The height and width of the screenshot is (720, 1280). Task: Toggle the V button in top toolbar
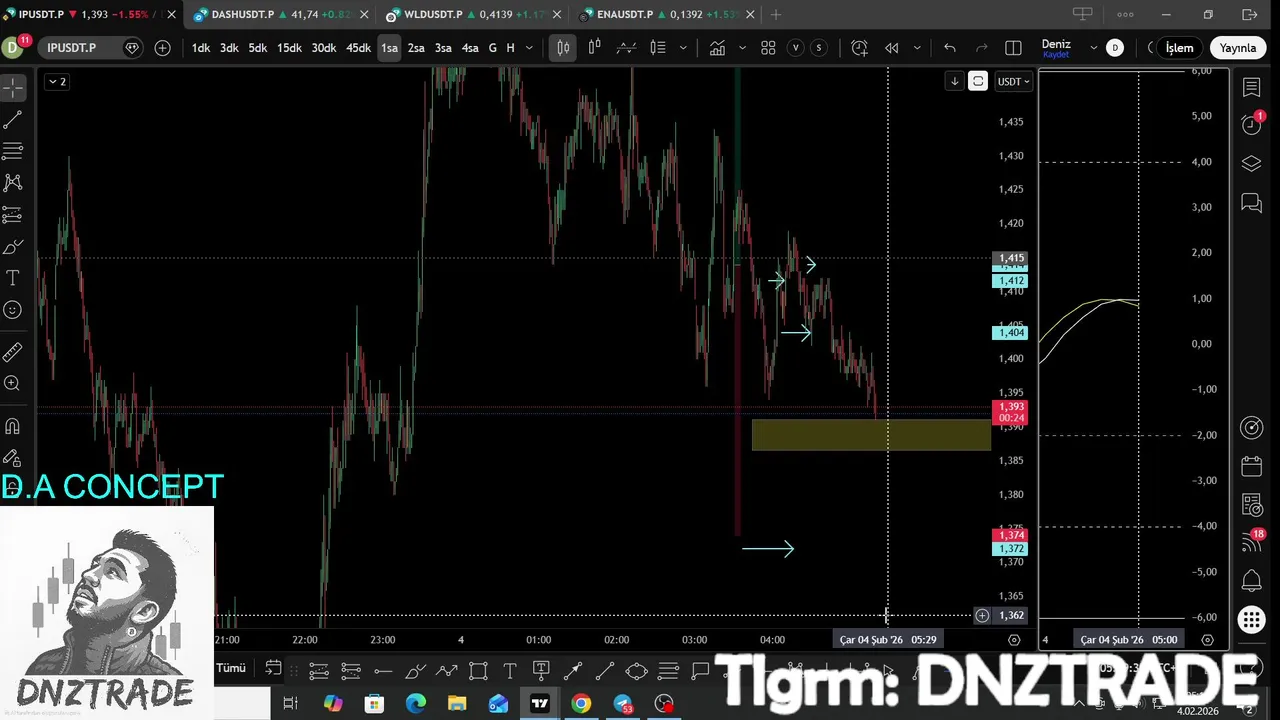(796, 48)
